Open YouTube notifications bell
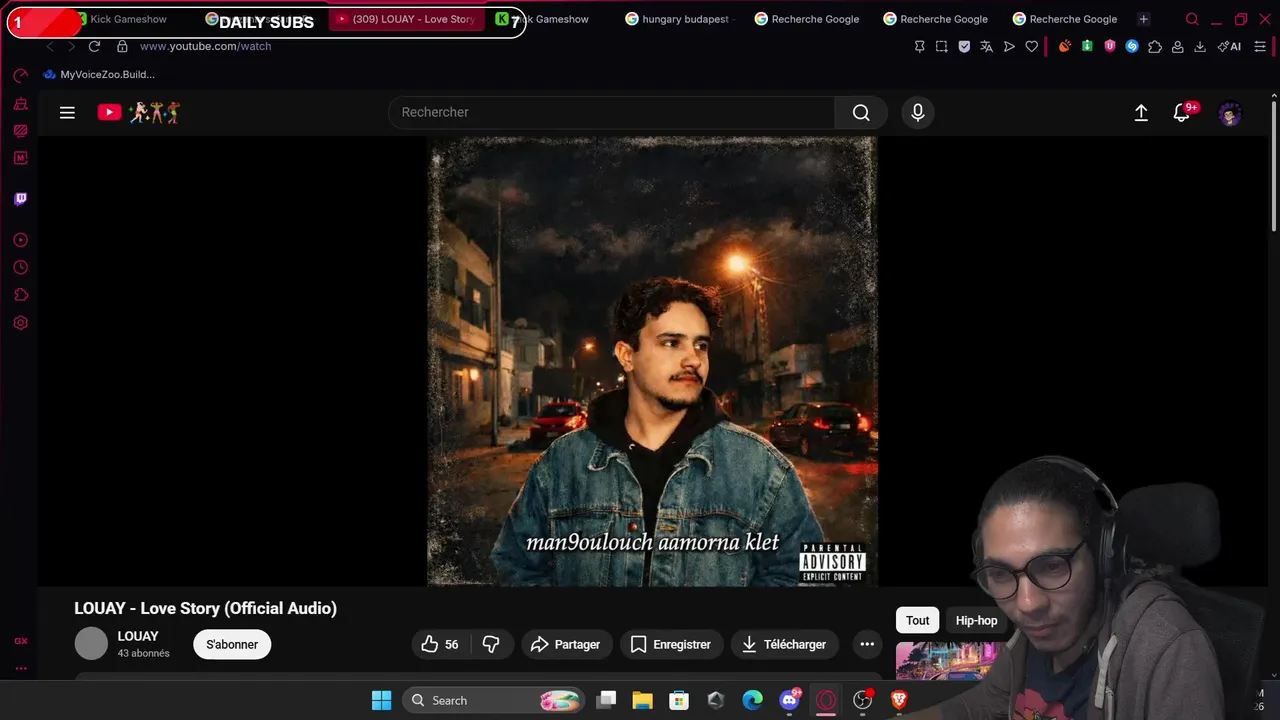1280x720 pixels. (x=1182, y=113)
